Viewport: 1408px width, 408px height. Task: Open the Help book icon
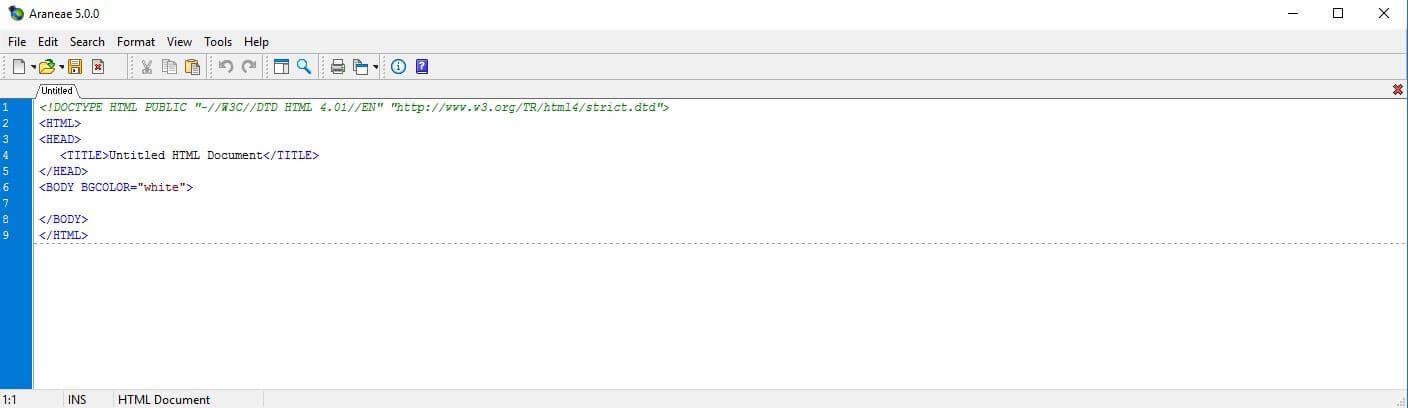422,67
